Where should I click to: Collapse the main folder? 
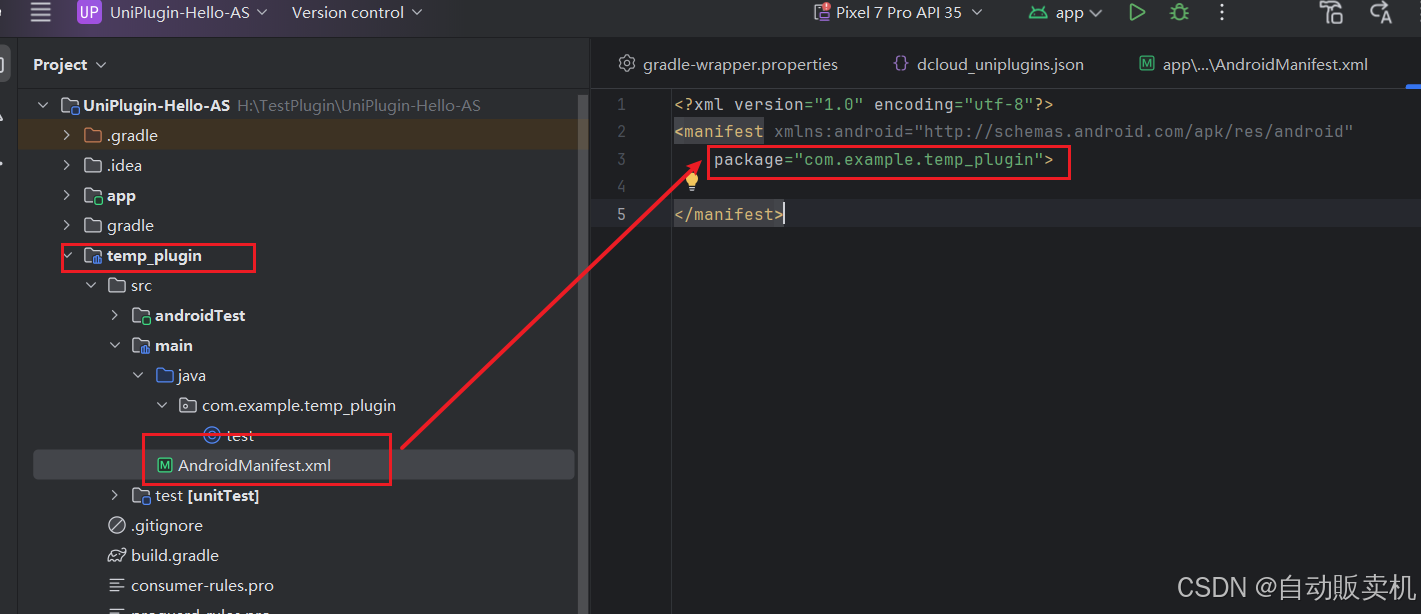[x=114, y=345]
